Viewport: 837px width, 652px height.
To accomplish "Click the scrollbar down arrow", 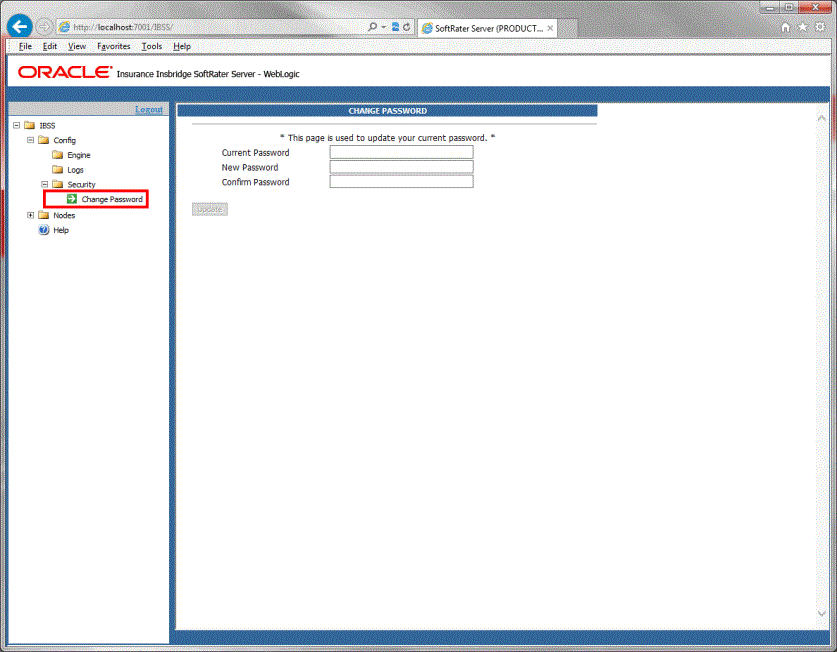I will coord(822,613).
